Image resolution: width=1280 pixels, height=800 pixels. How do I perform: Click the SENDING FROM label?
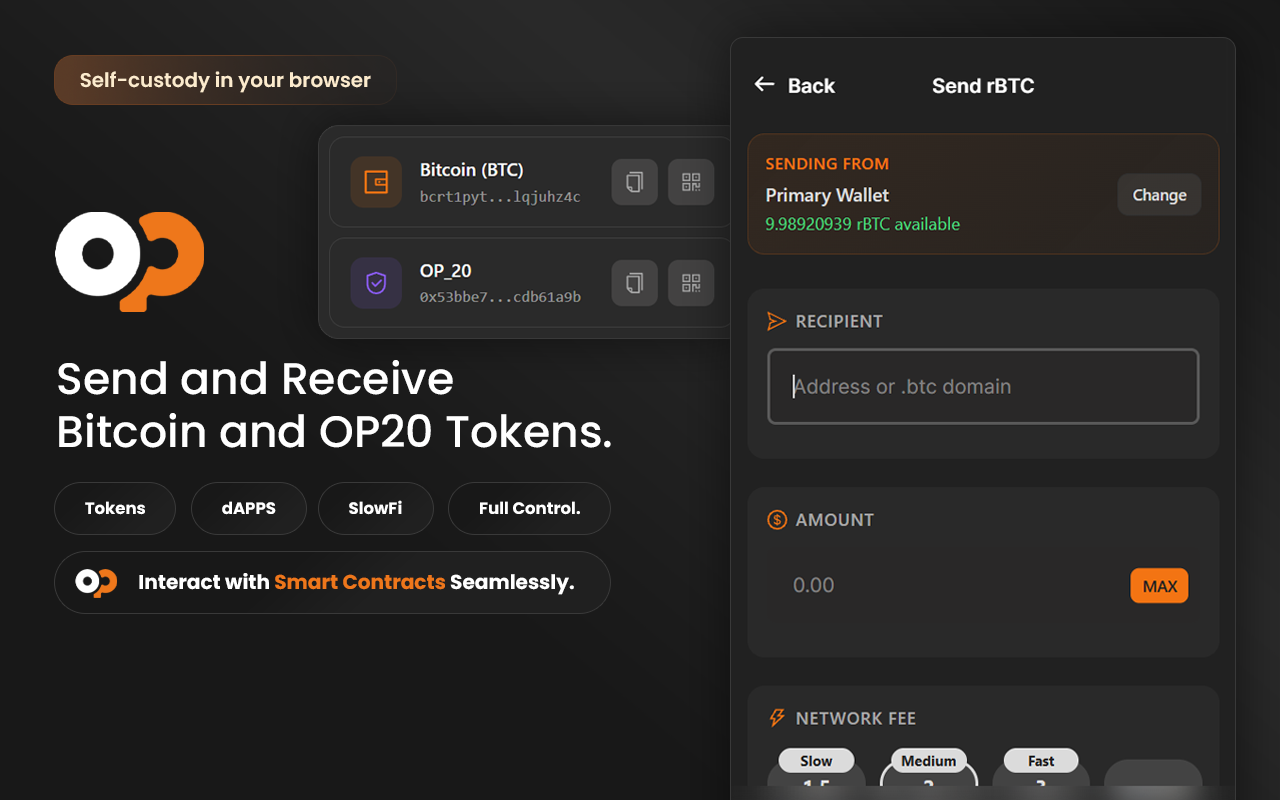tap(827, 164)
